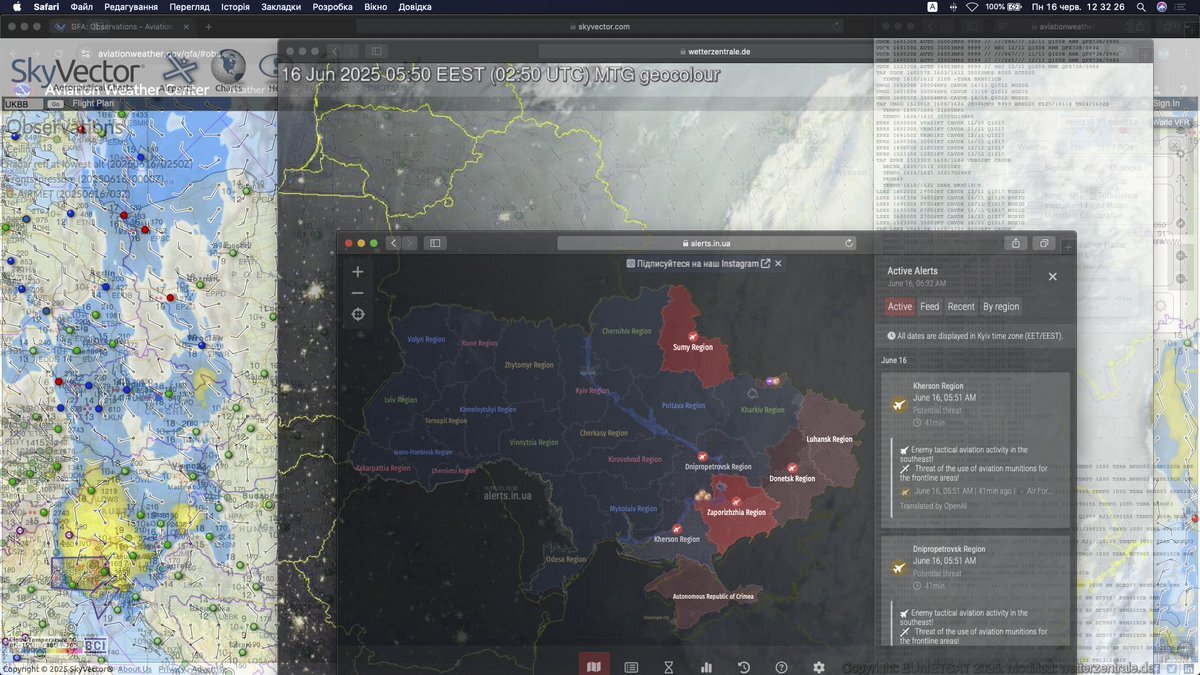
Task: Show tab overview in alerts.in.ua window
Action: click(1043, 243)
